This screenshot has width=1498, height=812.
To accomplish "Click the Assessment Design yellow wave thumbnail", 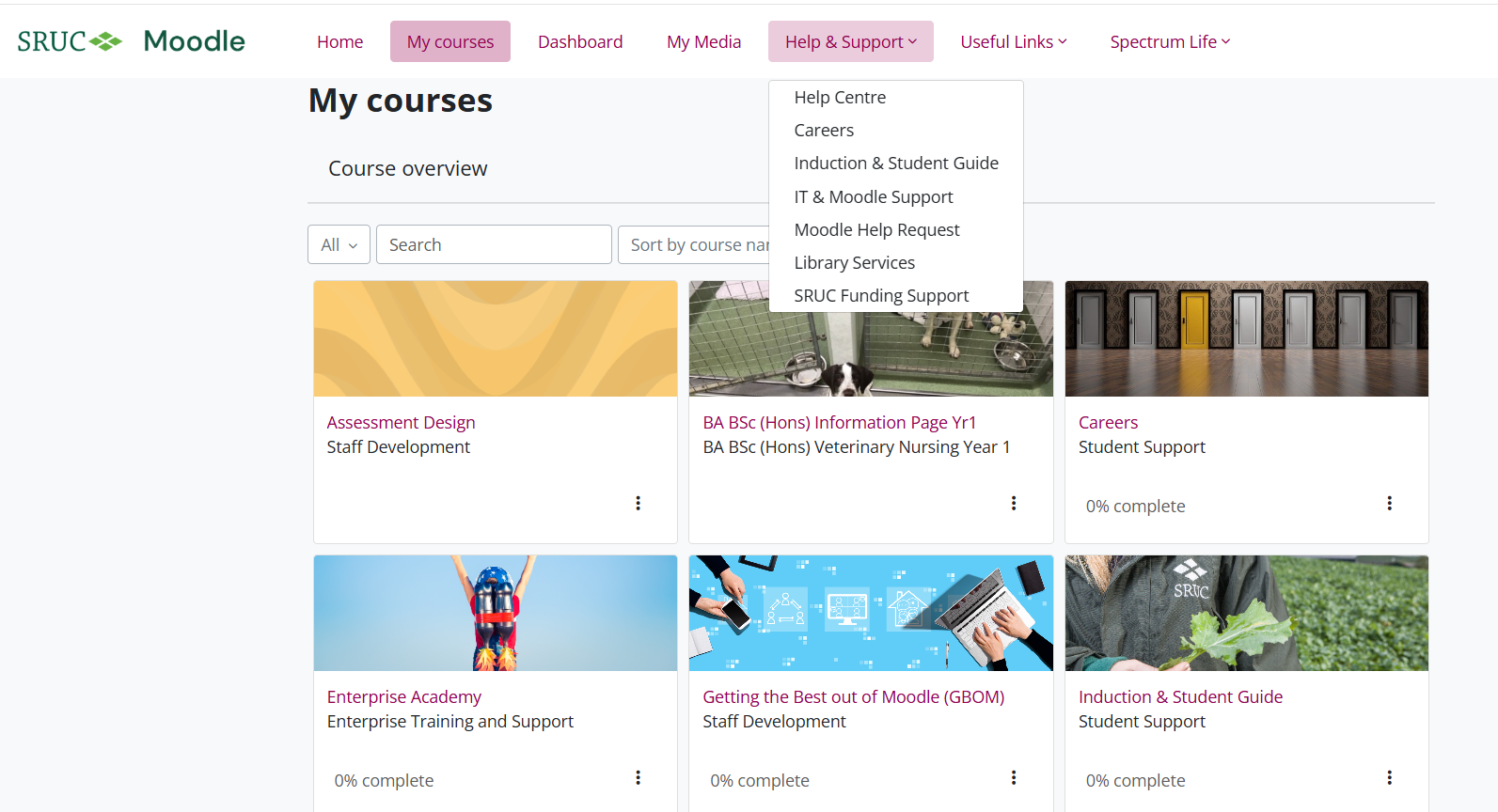I will click(496, 338).
